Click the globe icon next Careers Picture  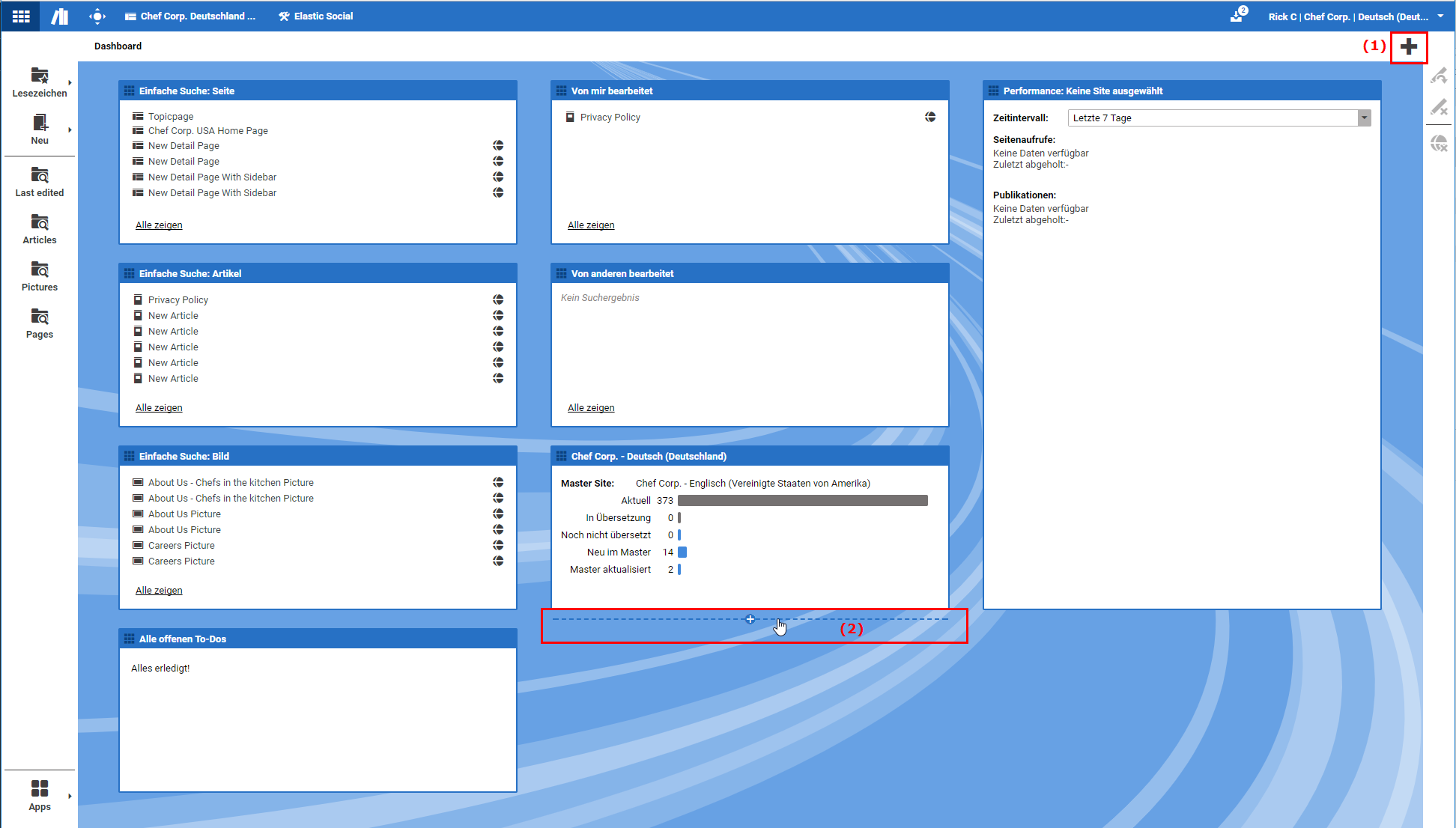pos(498,545)
